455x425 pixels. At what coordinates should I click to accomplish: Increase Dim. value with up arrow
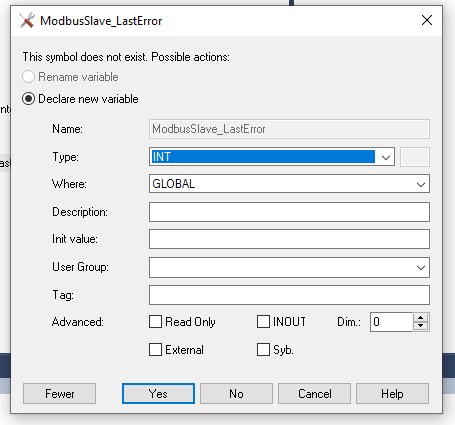421,318
